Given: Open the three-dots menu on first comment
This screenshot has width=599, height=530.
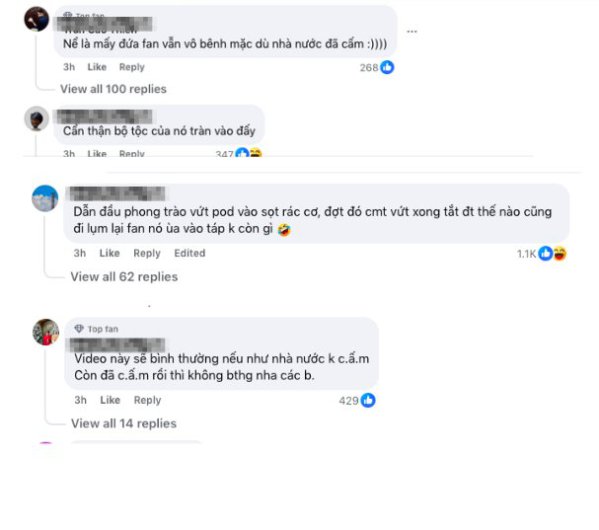Looking at the screenshot, I should (x=411, y=31).
